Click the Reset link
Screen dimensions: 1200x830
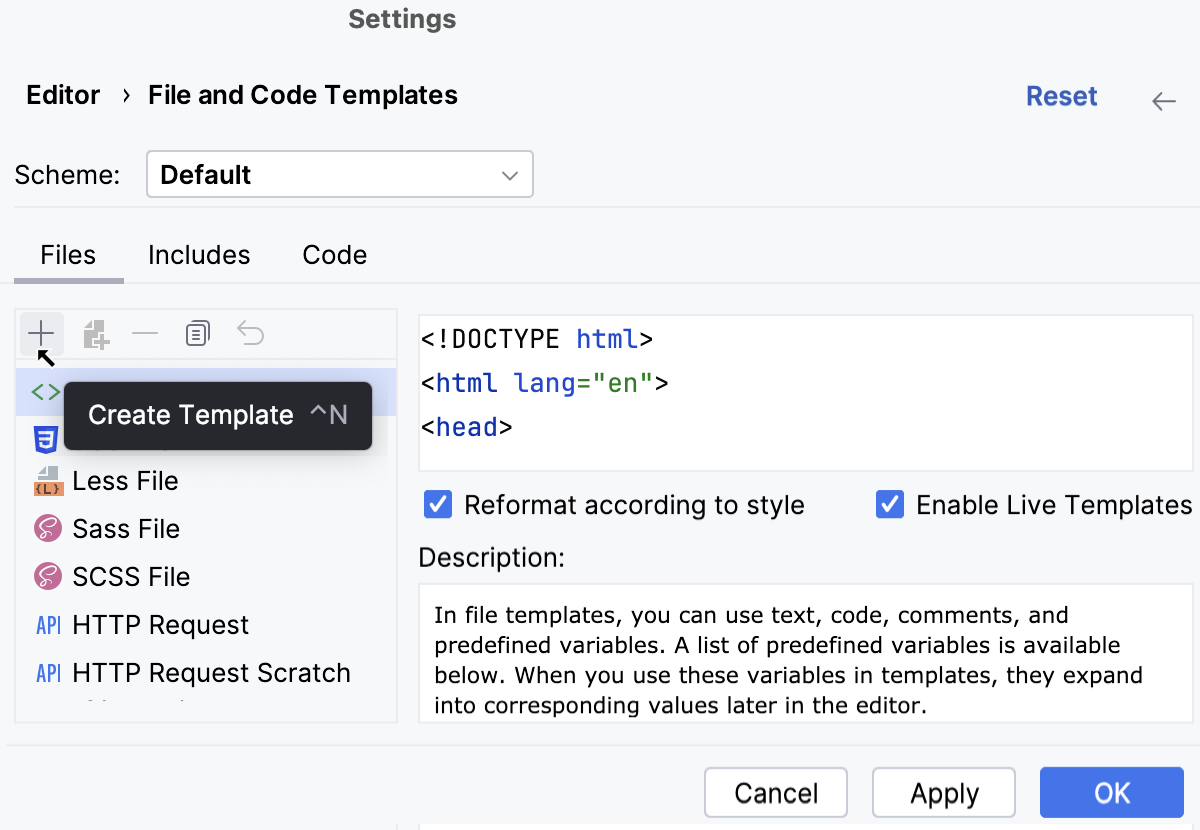pyautogui.click(x=1061, y=96)
